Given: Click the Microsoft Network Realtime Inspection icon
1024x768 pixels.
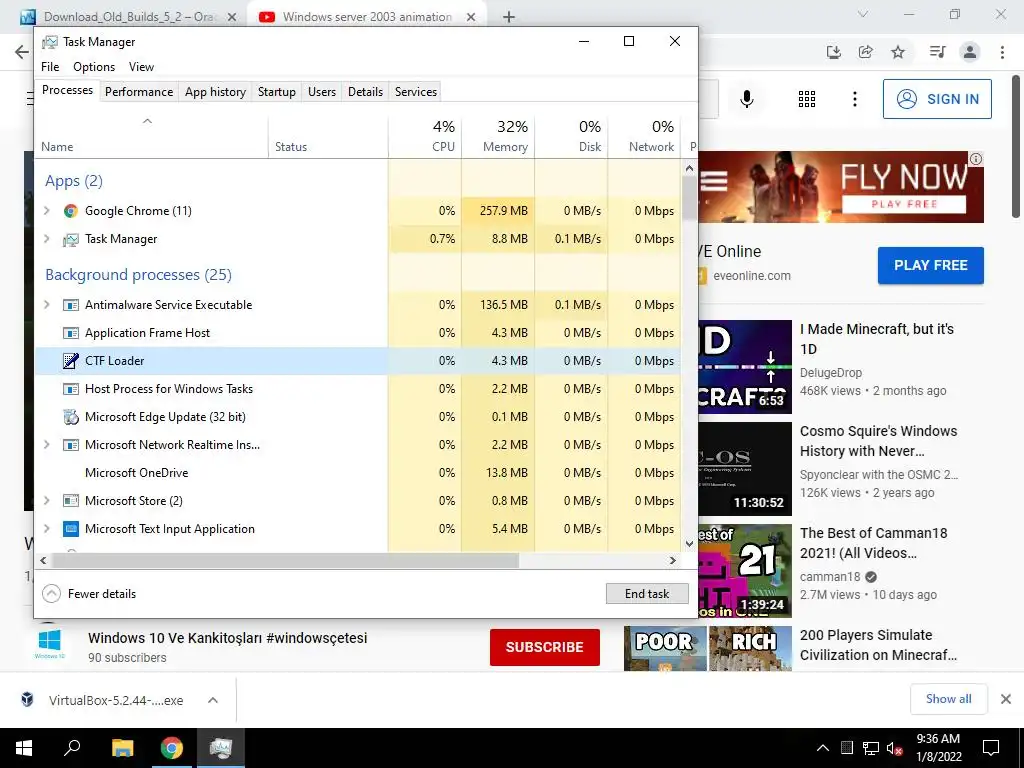Looking at the screenshot, I should click(x=71, y=445).
